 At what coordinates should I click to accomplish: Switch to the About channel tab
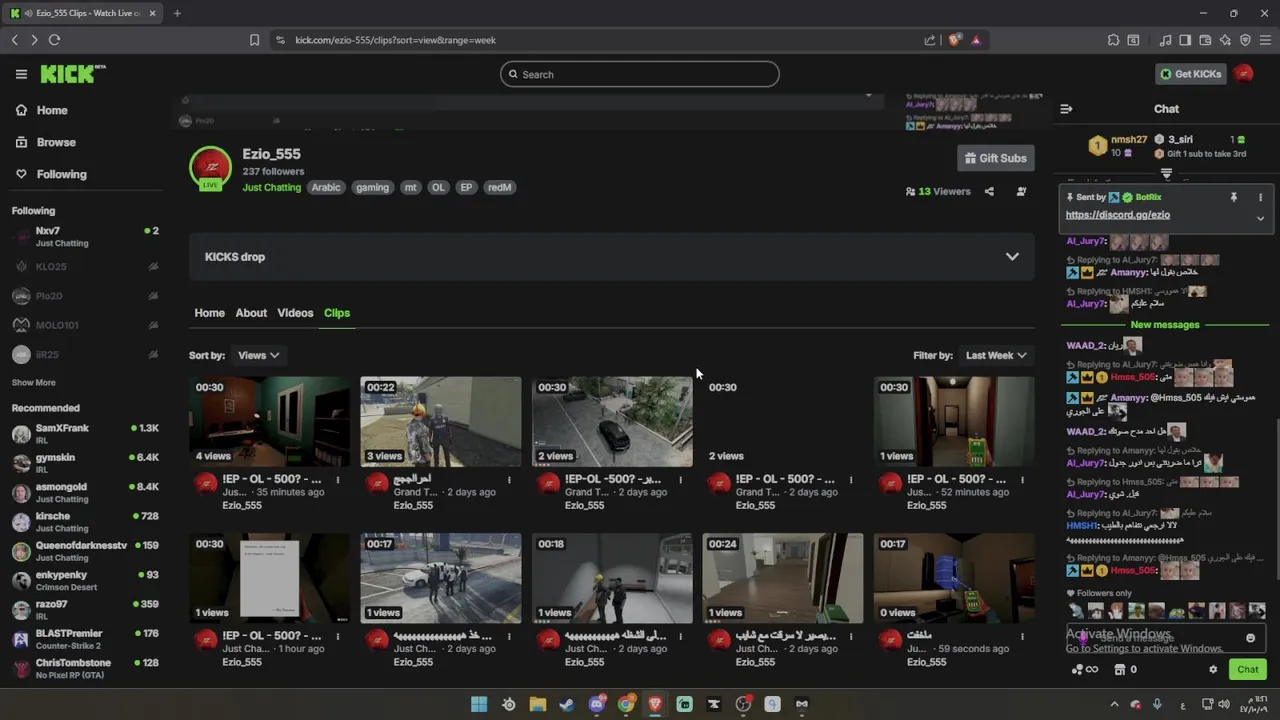pyautogui.click(x=251, y=313)
